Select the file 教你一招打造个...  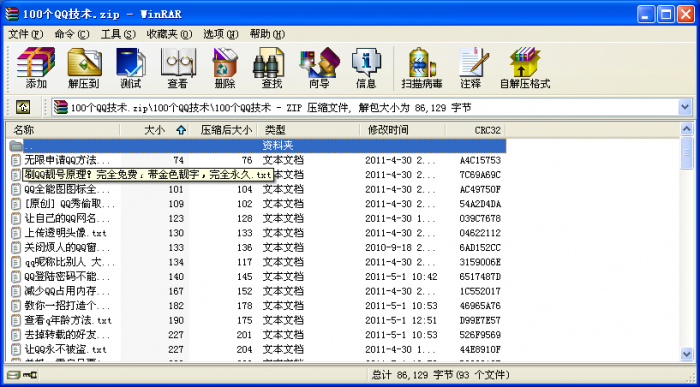pyautogui.click(x=67, y=306)
